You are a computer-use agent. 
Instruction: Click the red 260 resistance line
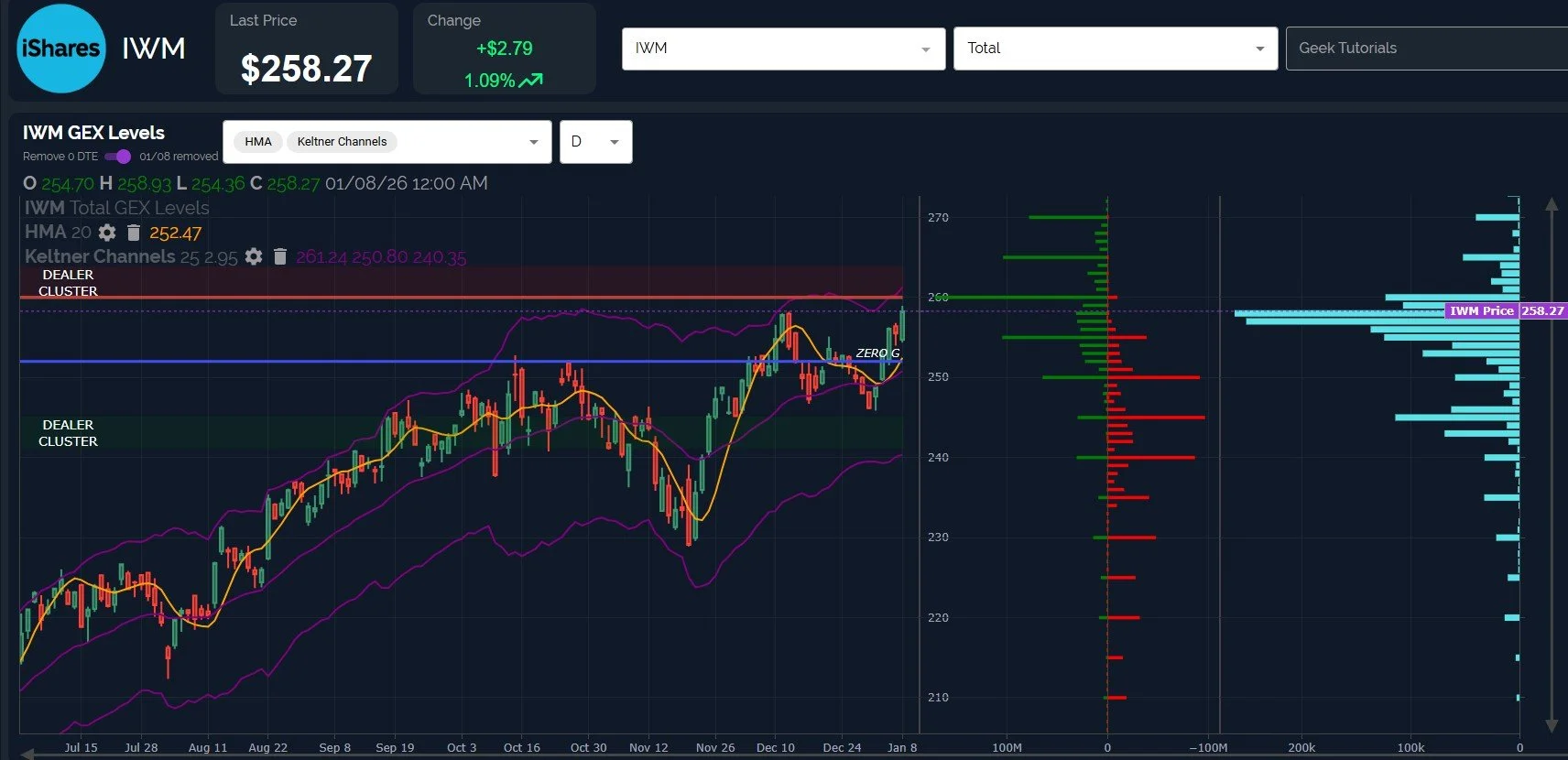click(x=462, y=298)
